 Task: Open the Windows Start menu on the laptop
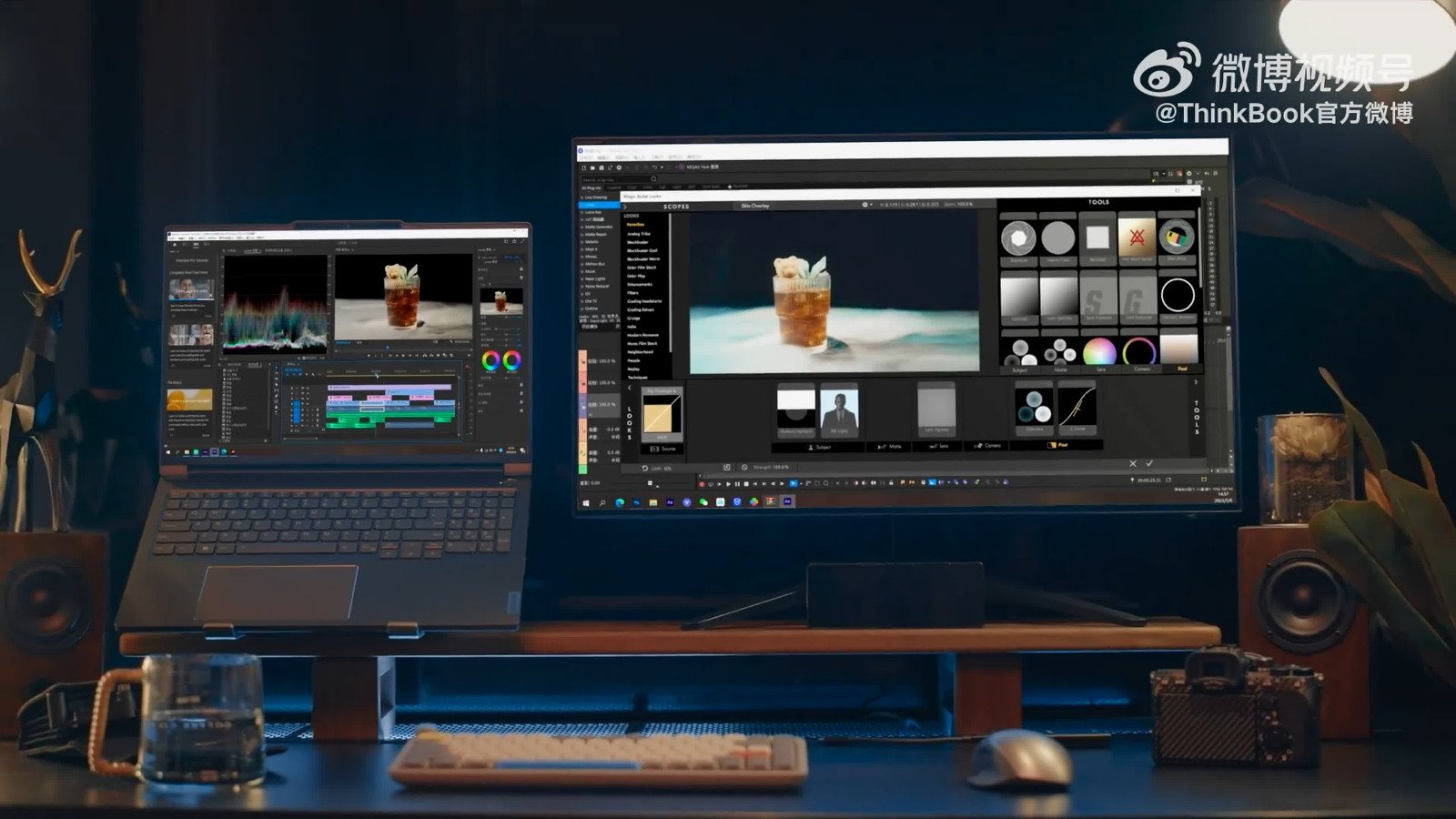click(169, 451)
